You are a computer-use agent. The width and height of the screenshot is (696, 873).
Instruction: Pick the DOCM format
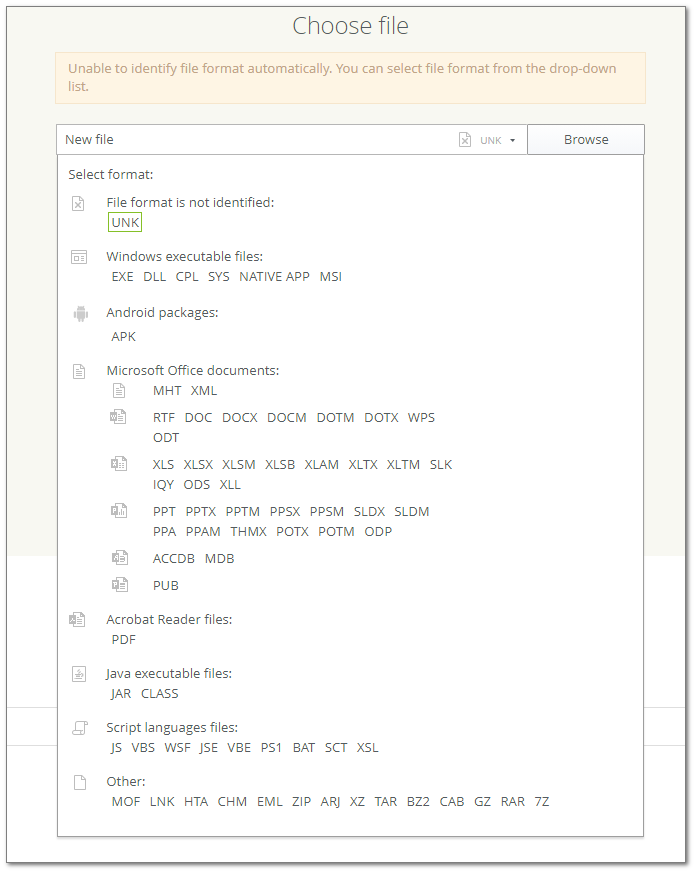tap(287, 418)
